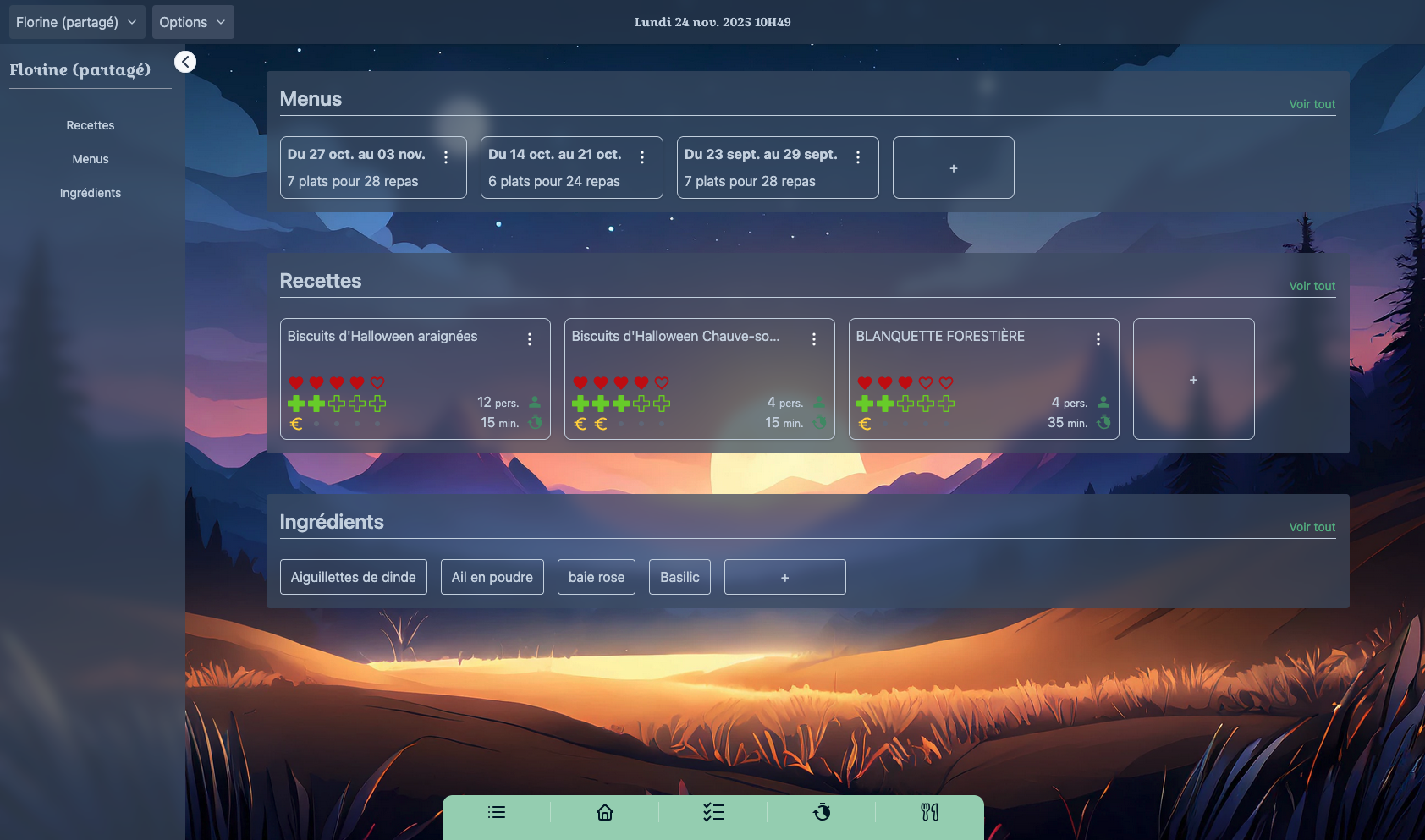Click the fork and knife icon
Screen dimensions: 1425x840
pyautogui.click(x=929, y=813)
